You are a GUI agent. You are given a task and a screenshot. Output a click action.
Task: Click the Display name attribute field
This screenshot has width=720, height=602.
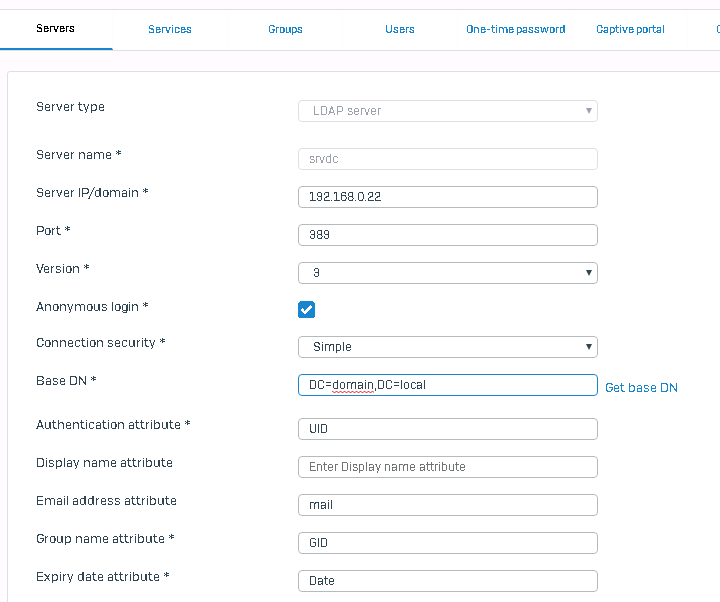coord(447,467)
